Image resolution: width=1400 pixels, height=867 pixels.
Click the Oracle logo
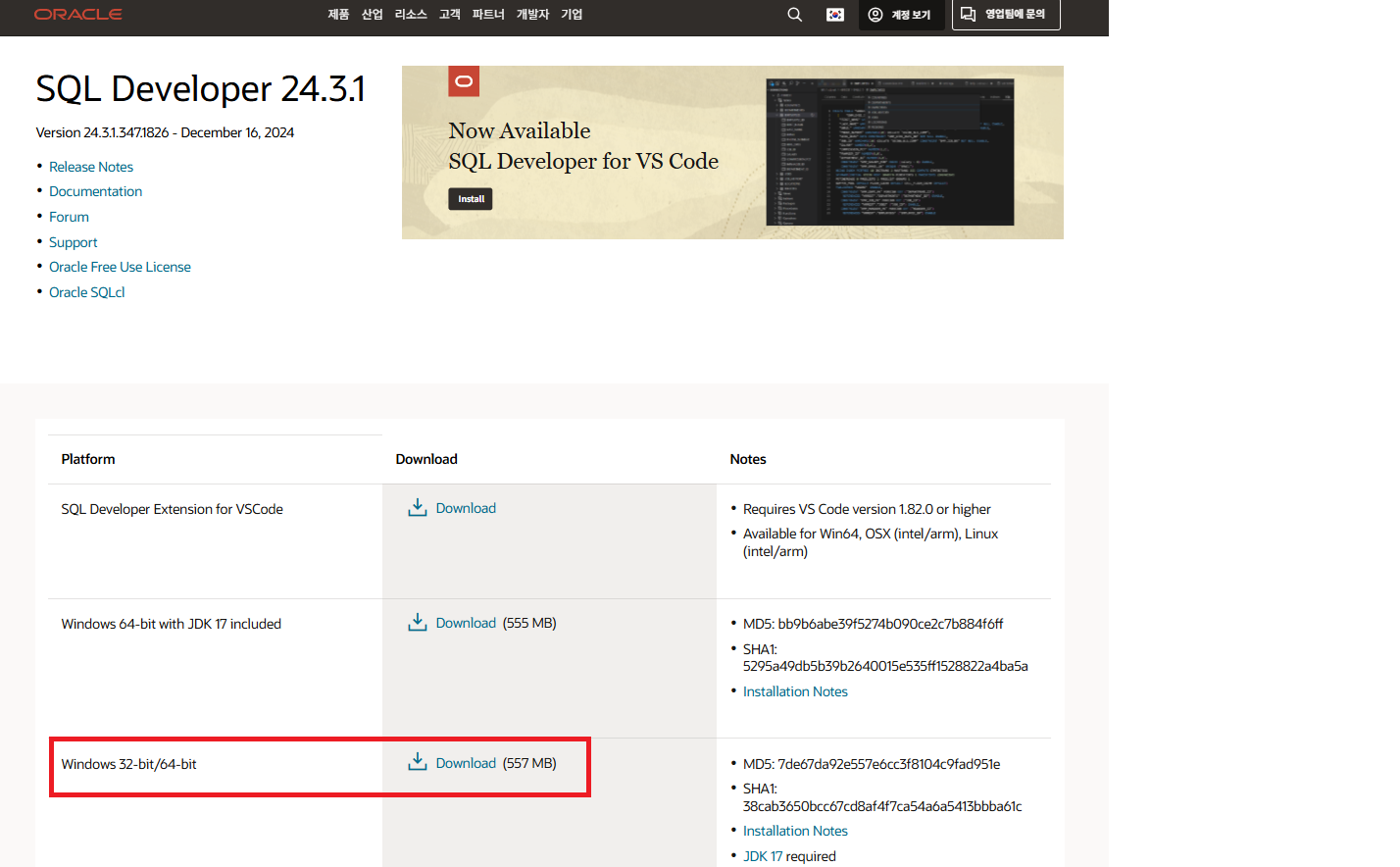[x=77, y=15]
